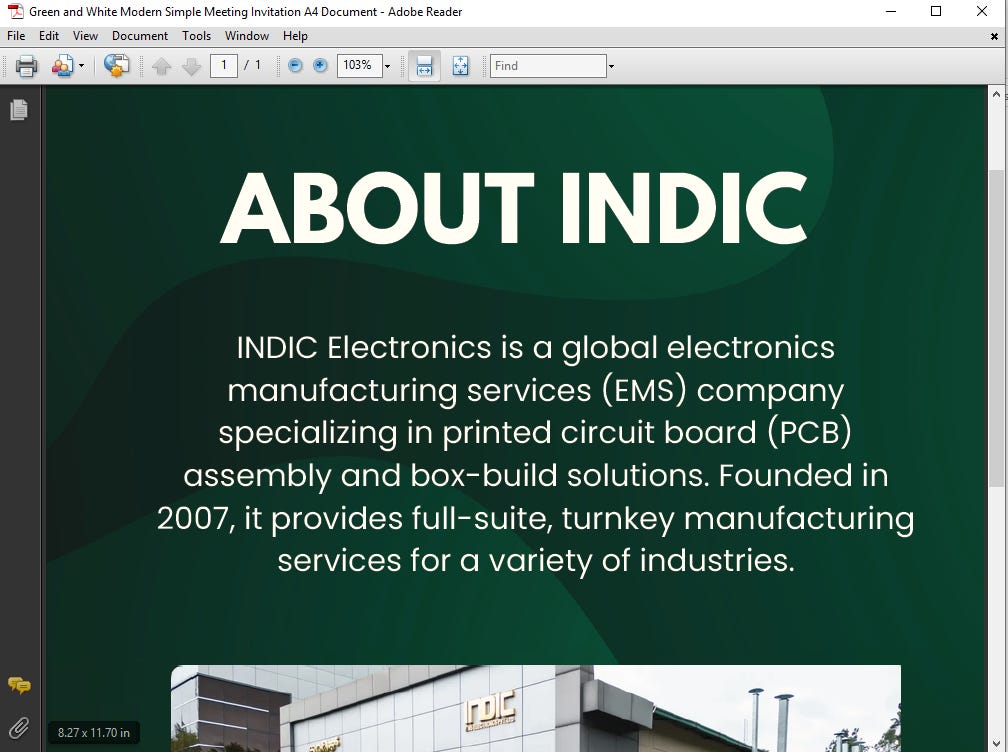
Task: Open the Window menu
Action: coord(247,36)
